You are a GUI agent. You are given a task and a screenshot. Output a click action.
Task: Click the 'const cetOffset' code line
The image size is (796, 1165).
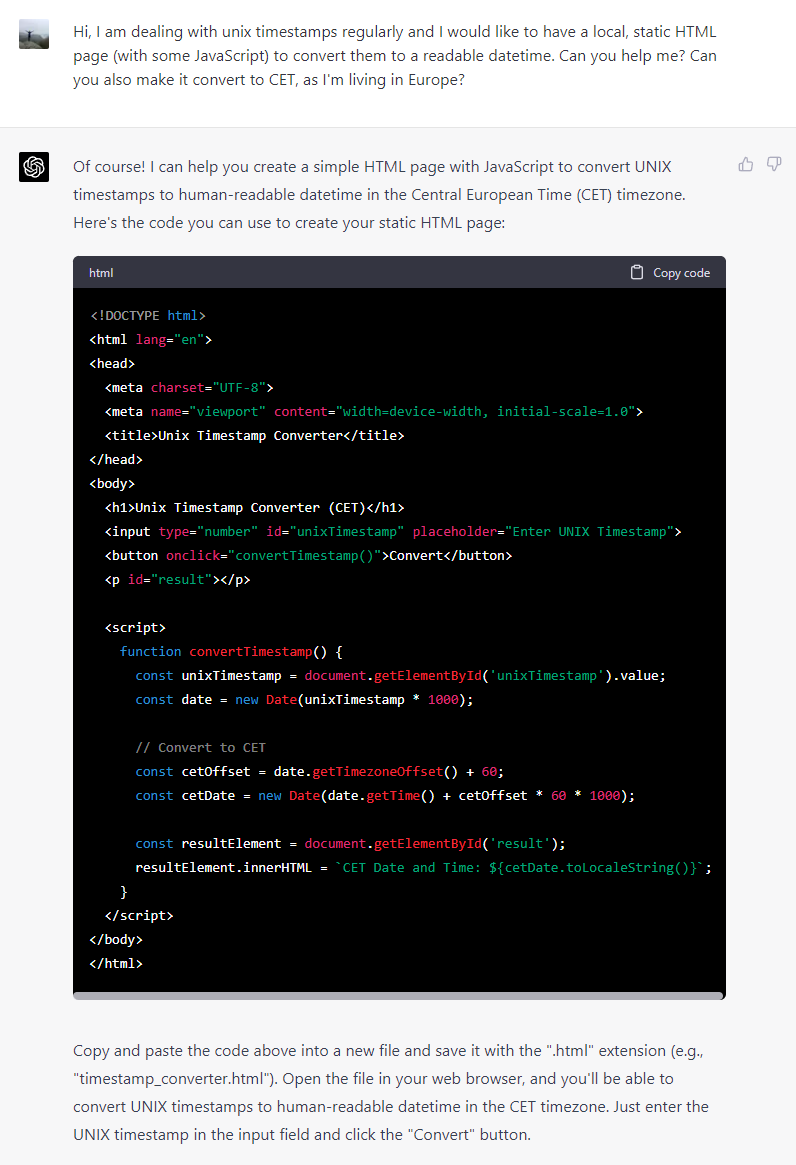pyautogui.click(x=320, y=771)
